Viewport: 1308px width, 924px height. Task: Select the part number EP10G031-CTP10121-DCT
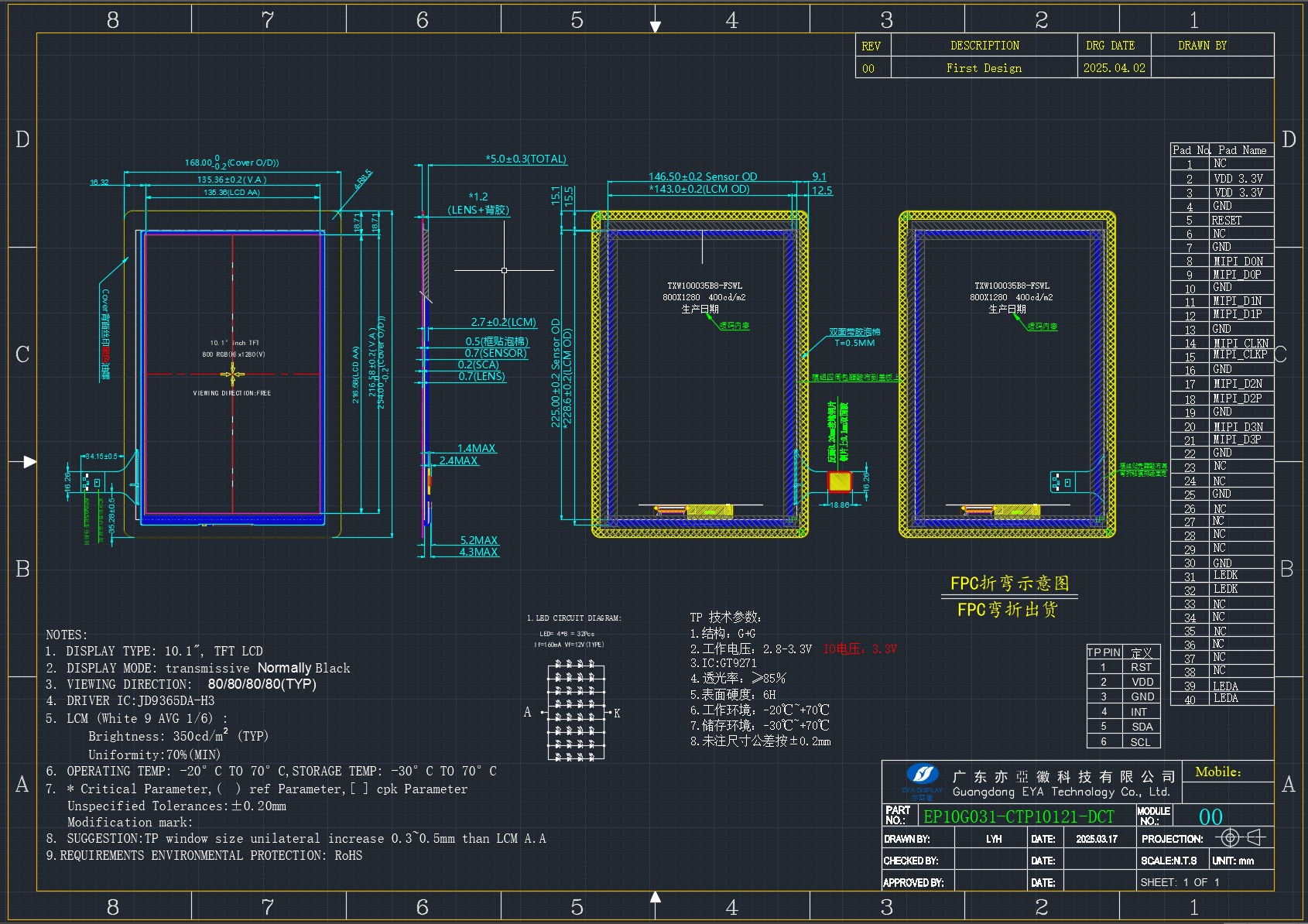click(1019, 816)
